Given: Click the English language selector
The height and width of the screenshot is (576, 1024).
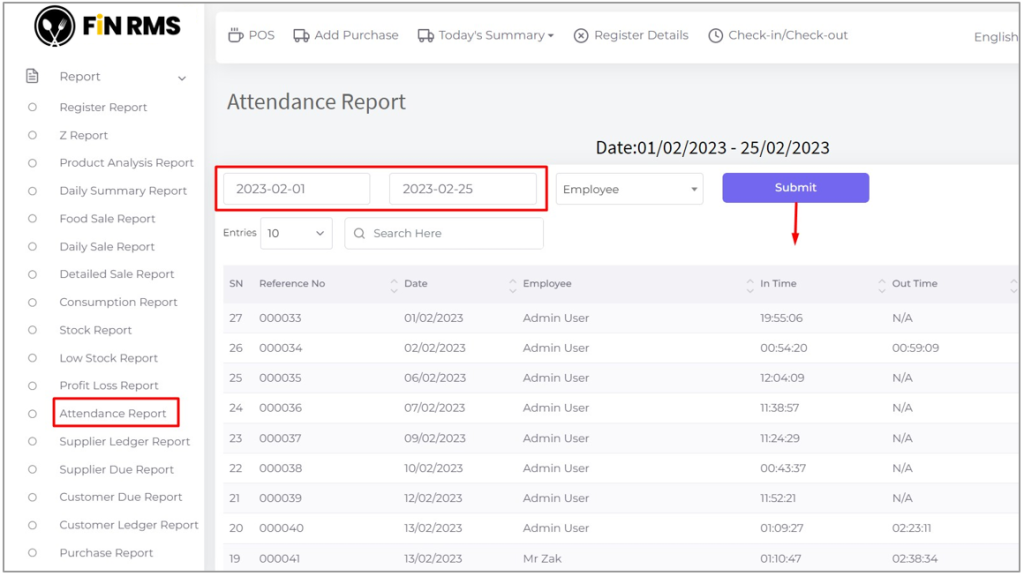Looking at the screenshot, I should click(995, 37).
